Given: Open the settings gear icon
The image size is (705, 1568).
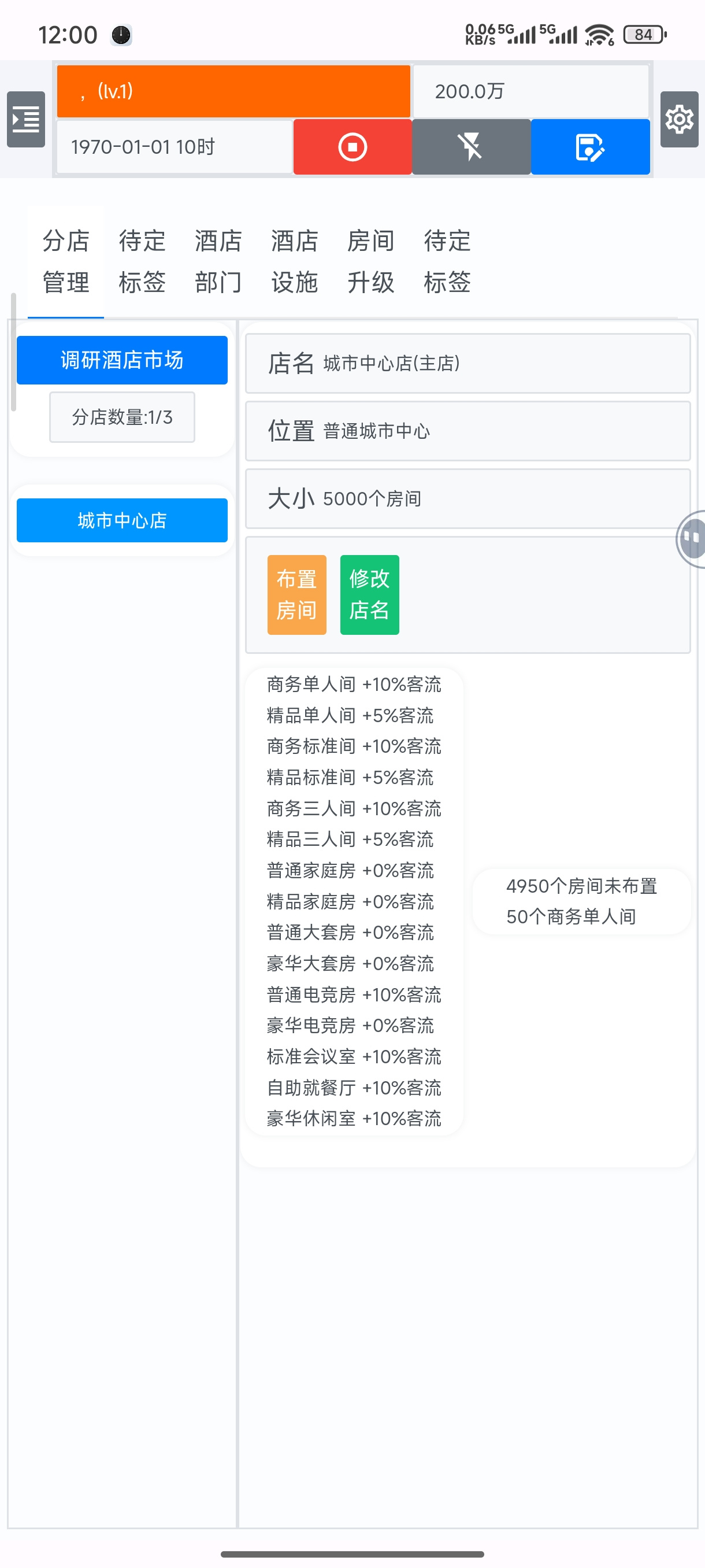Looking at the screenshot, I should click(679, 119).
